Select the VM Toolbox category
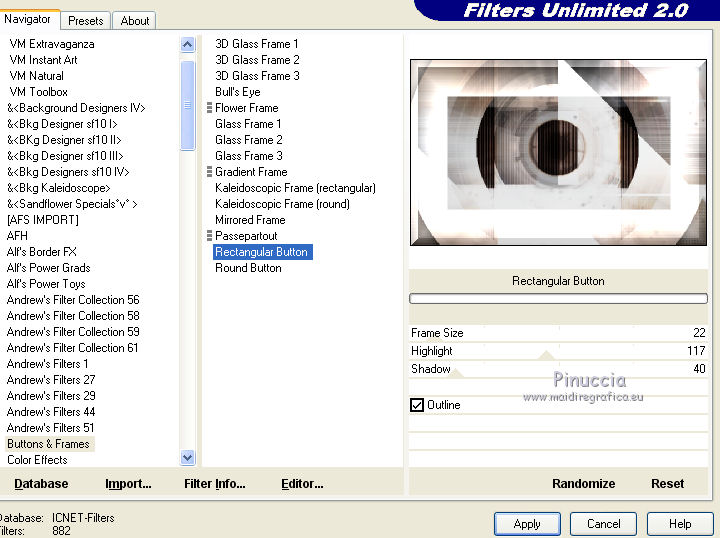The image size is (720, 538). click(39, 92)
